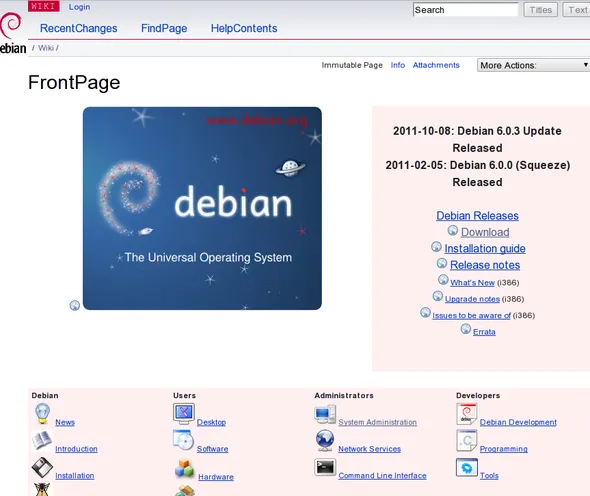Open the Installation guide link
Screen dimensions: 590x496
click(x=485, y=248)
